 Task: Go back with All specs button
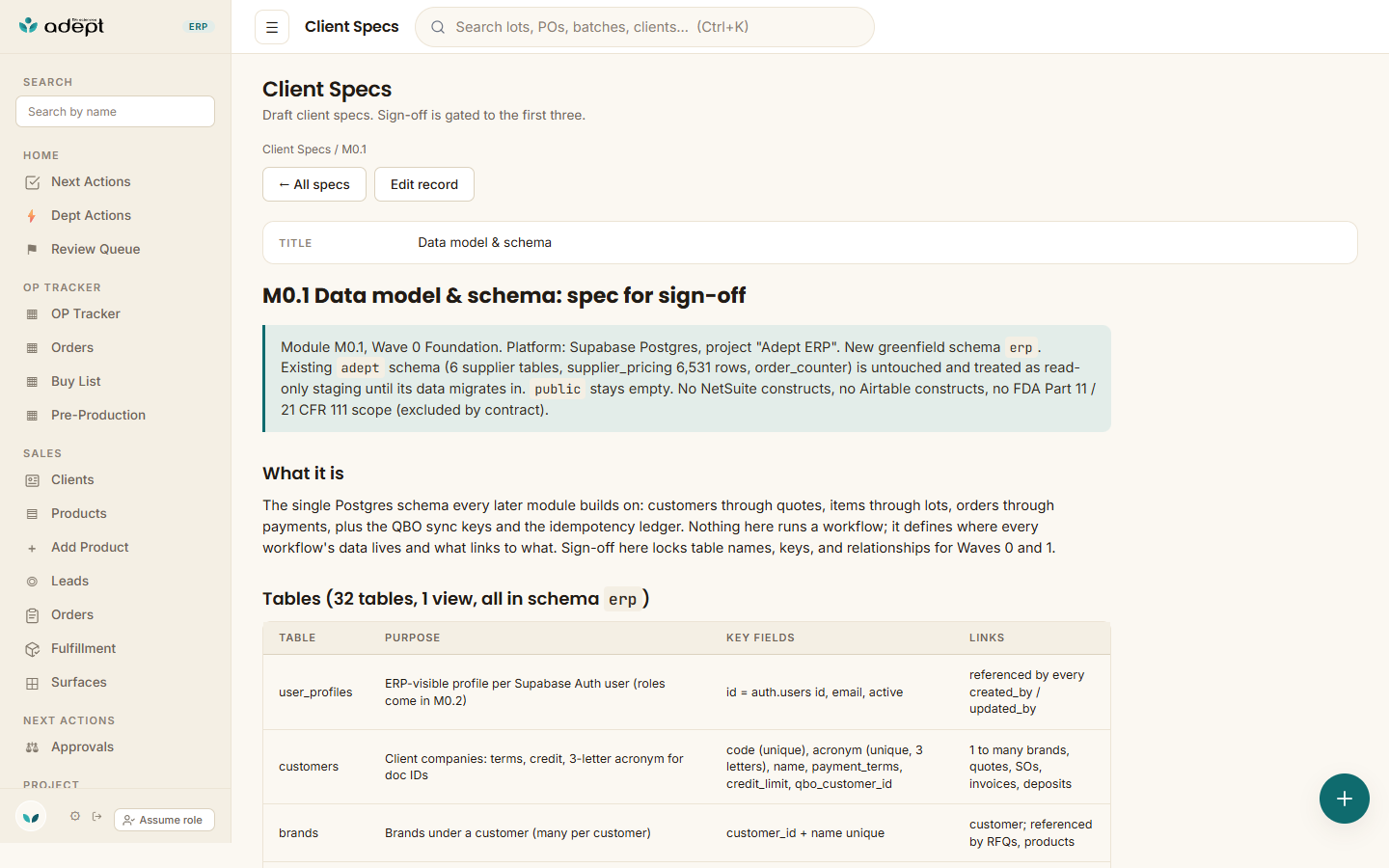point(314,184)
